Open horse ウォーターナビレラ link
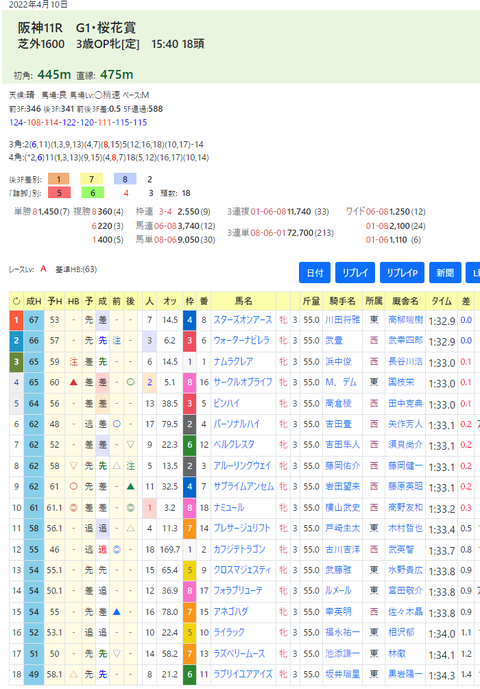The height and width of the screenshot is (689, 480). click(241, 341)
